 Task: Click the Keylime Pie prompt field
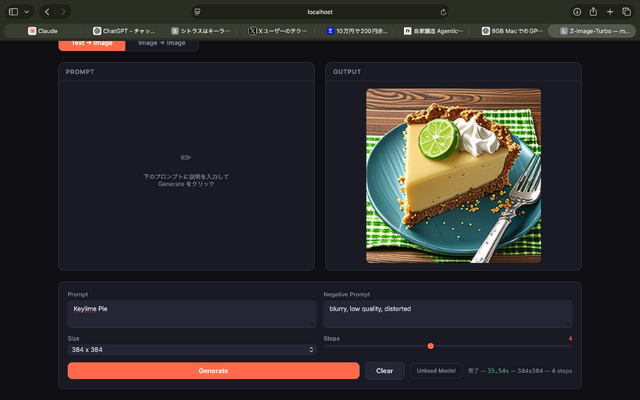[x=192, y=314]
